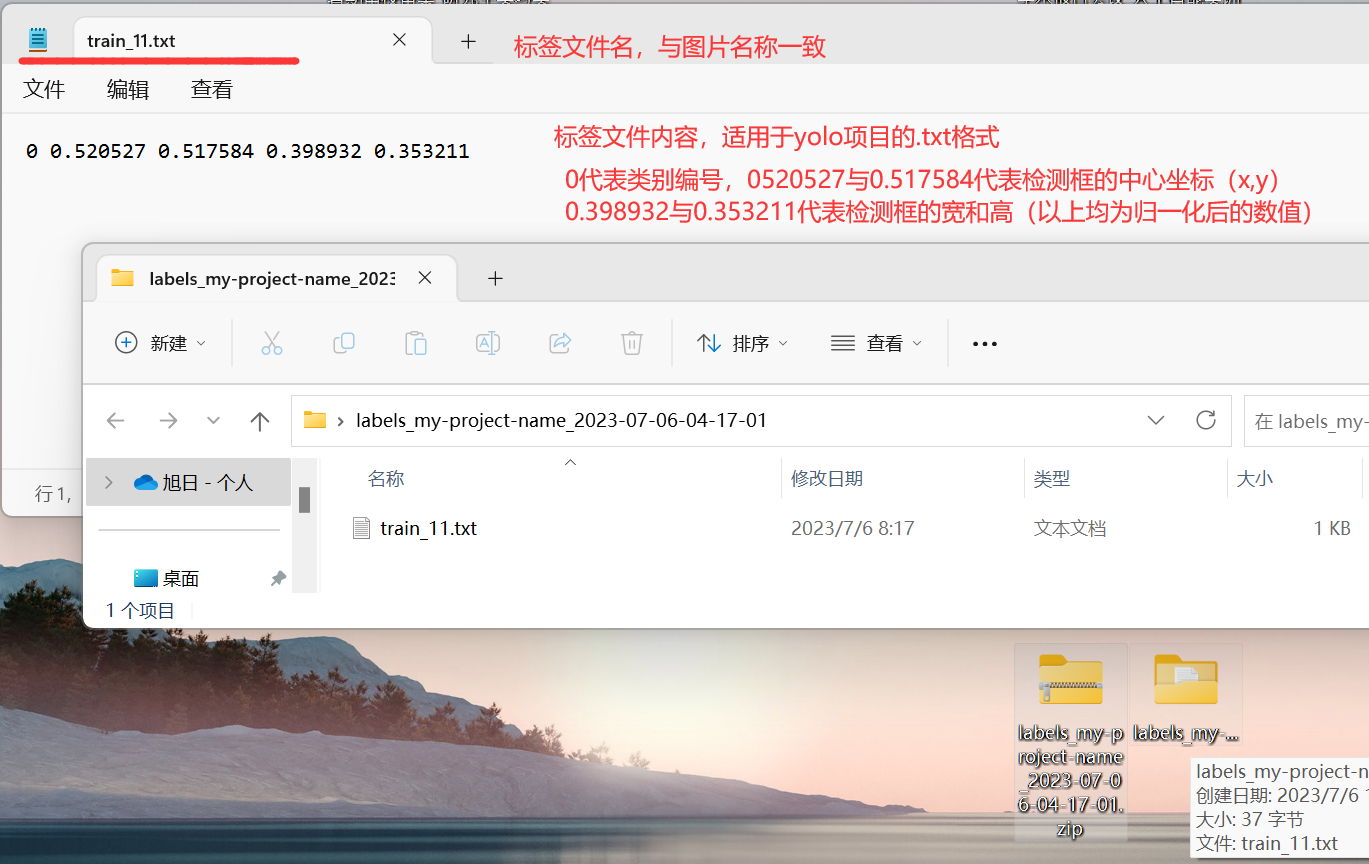
Task: Click the labels_my-project-name path in address bar
Action: (x=561, y=420)
